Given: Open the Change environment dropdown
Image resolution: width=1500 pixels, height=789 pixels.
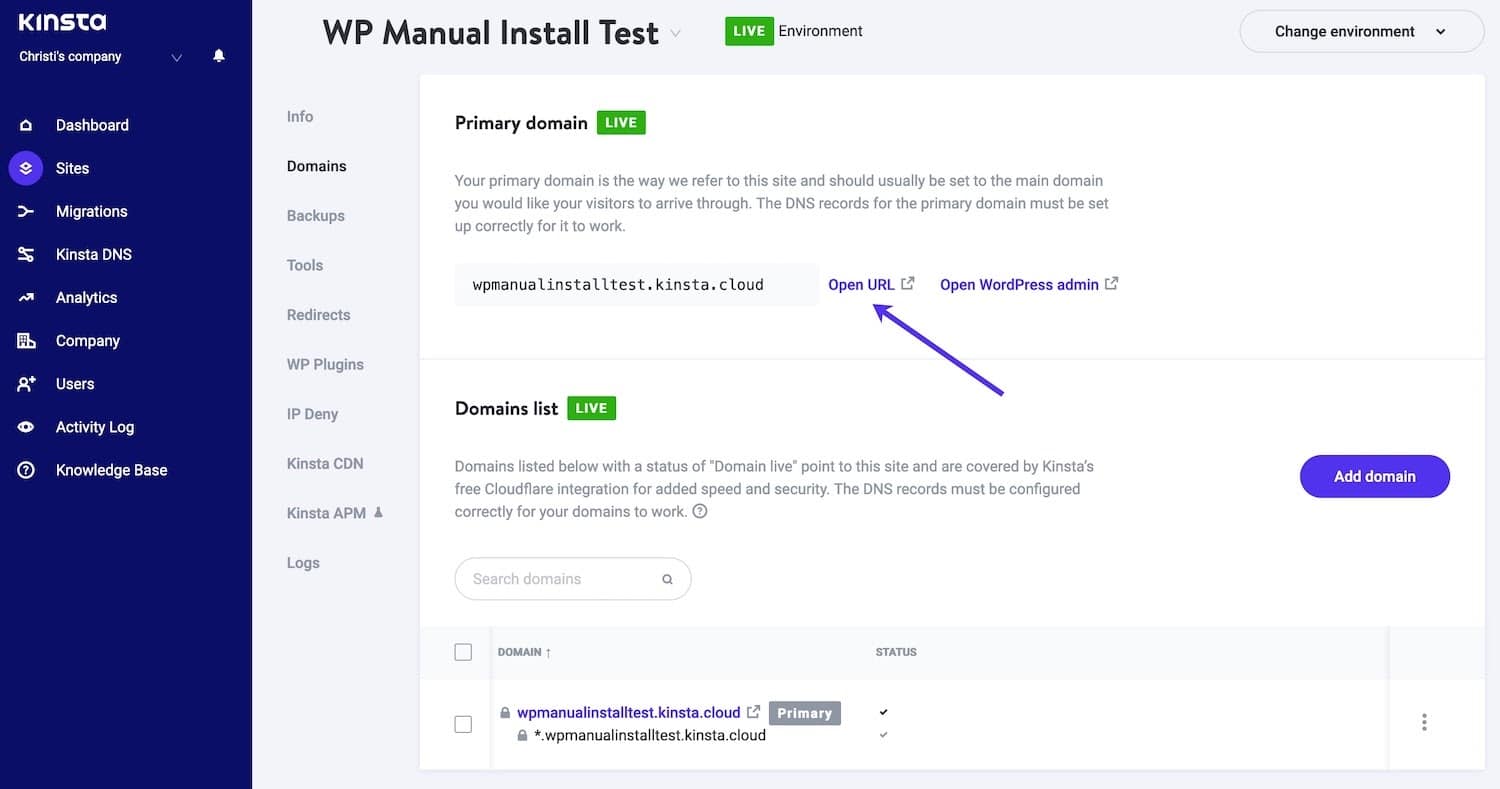Looking at the screenshot, I should [x=1361, y=31].
